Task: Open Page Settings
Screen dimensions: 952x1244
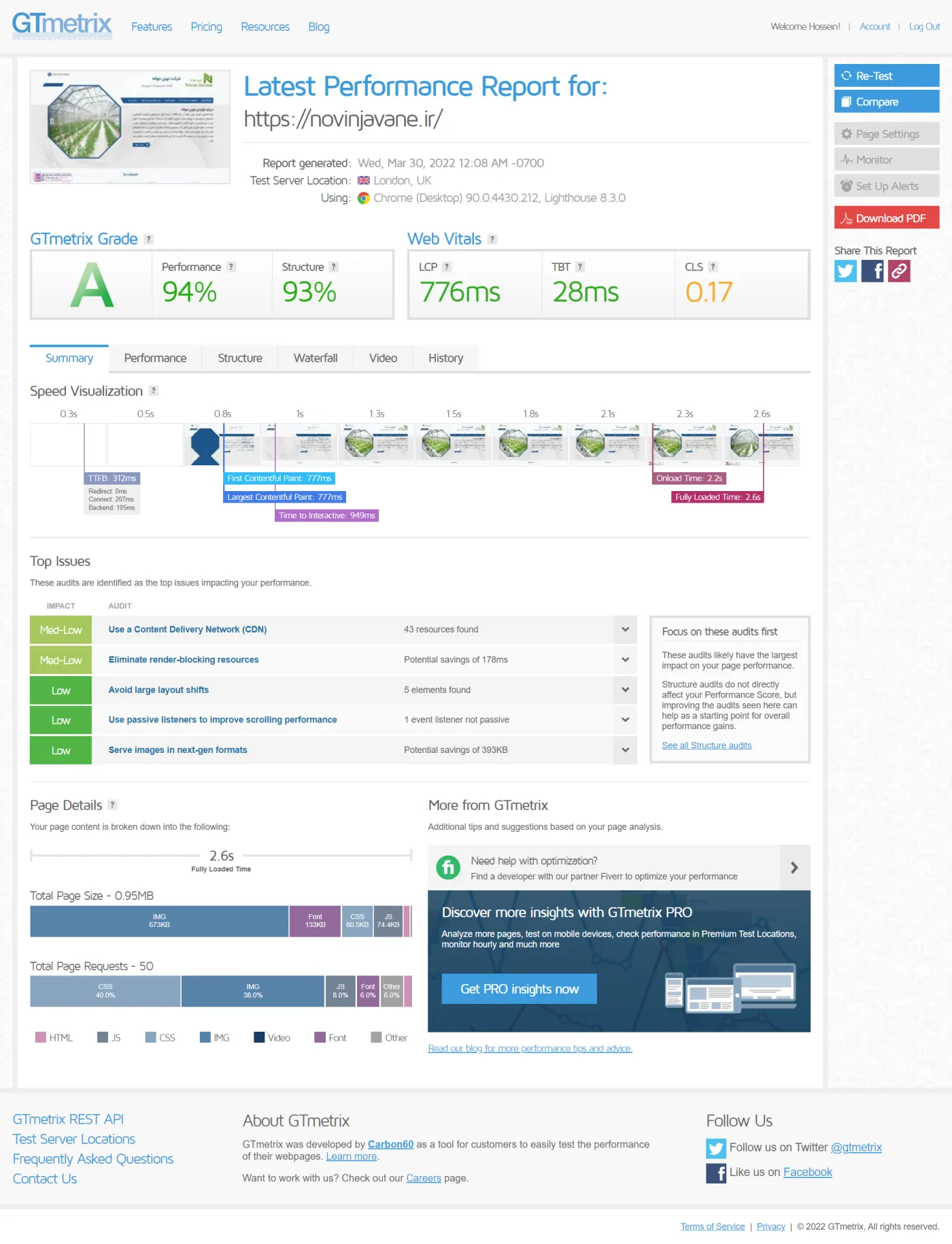Action: [887, 134]
